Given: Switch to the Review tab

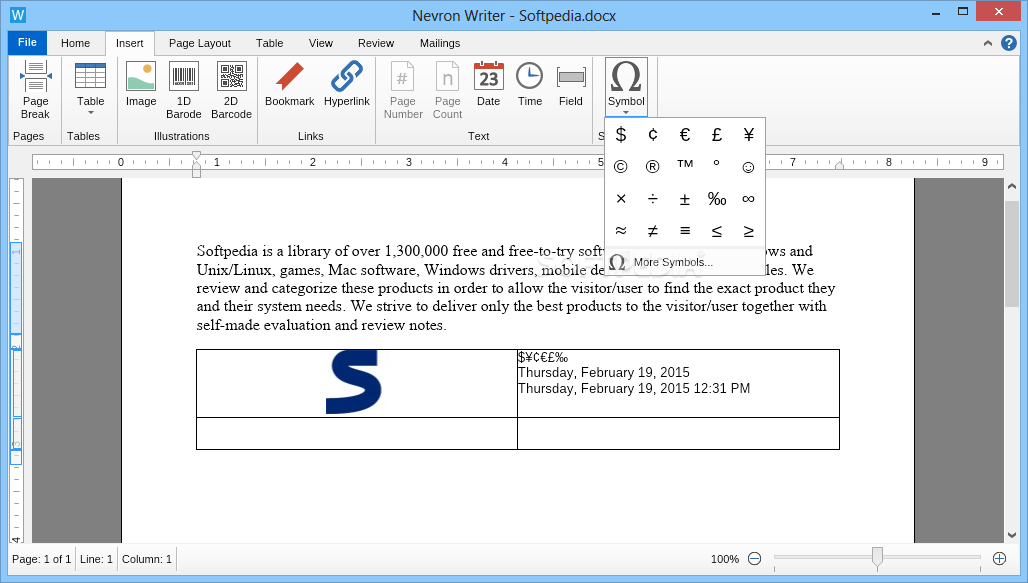Looking at the screenshot, I should 376,43.
